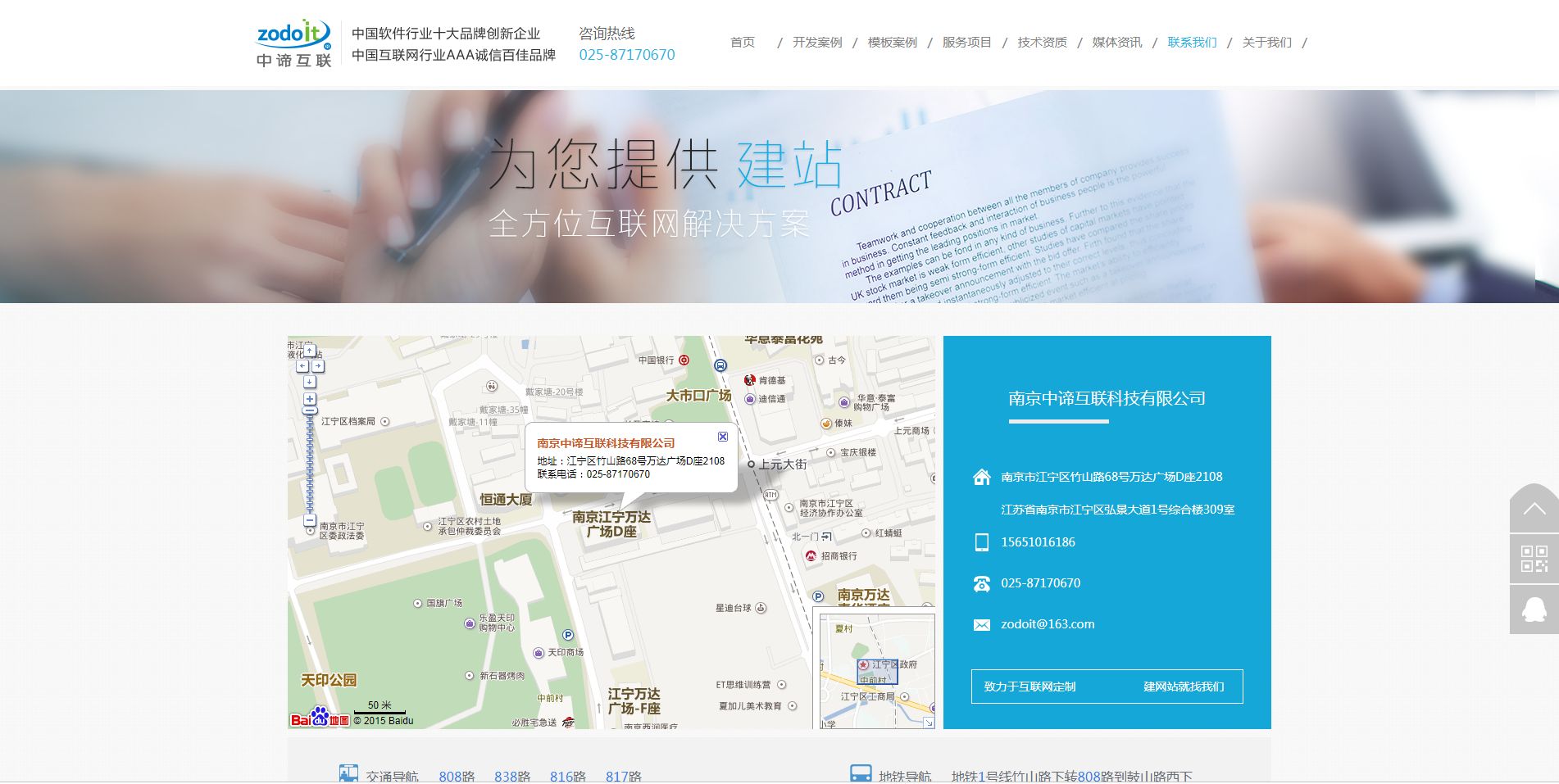Click the 迪信通 marker on map
1559x784 pixels.
749,399
